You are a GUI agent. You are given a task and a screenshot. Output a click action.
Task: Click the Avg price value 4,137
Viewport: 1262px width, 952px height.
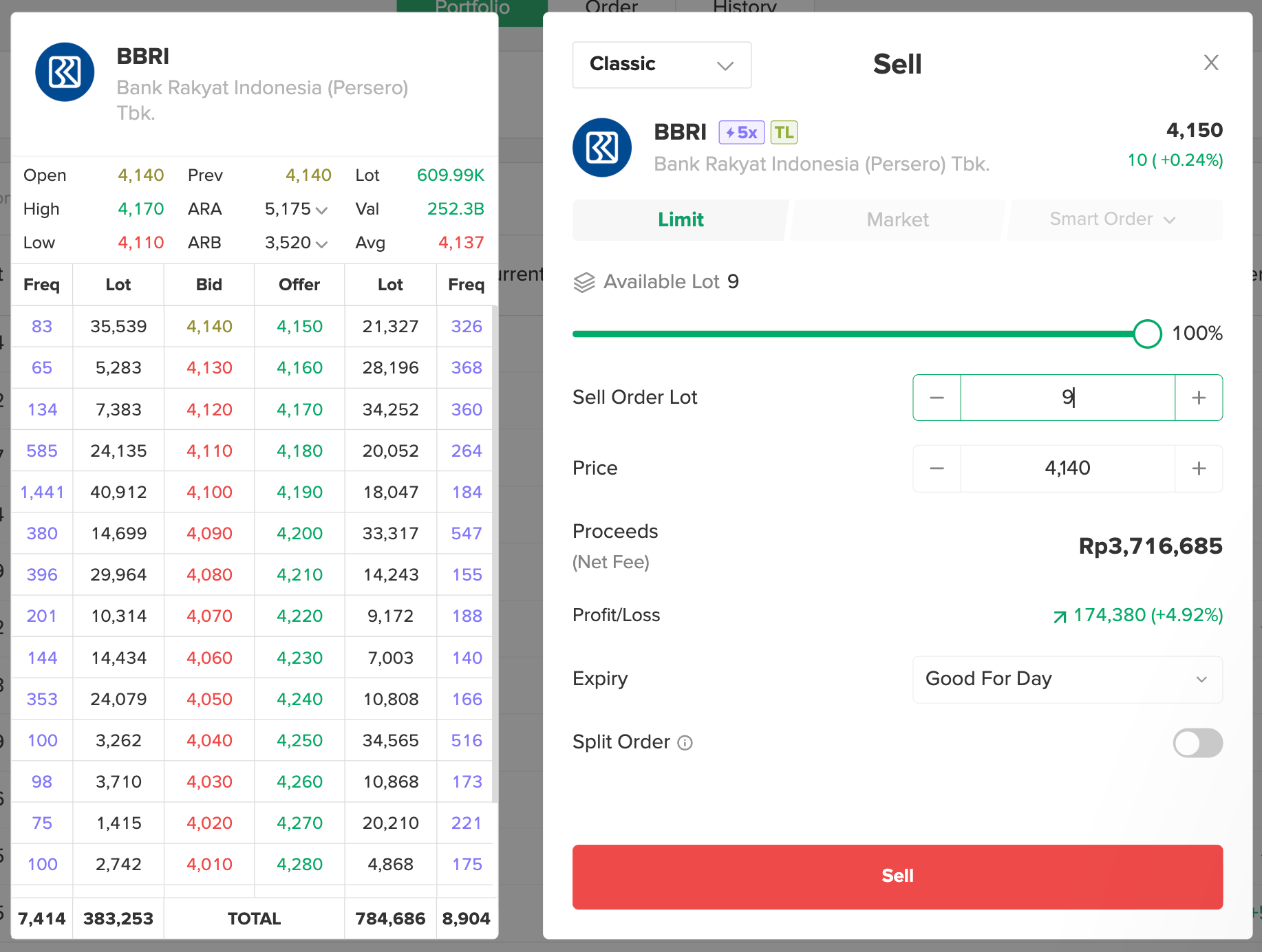(x=461, y=243)
